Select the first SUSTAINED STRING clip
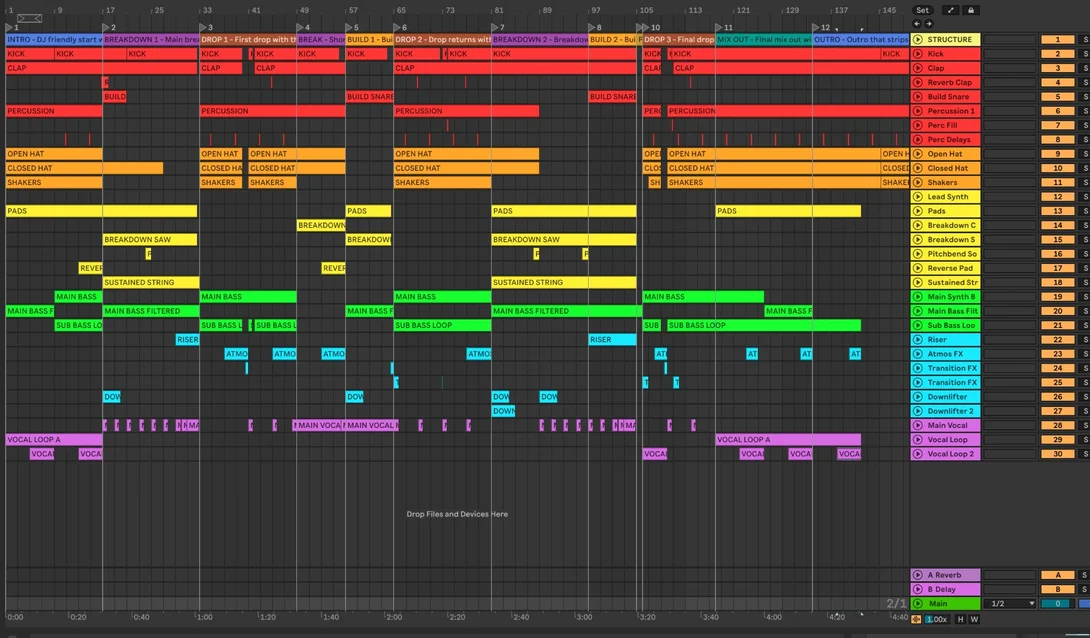The width and height of the screenshot is (1090, 638). point(151,282)
